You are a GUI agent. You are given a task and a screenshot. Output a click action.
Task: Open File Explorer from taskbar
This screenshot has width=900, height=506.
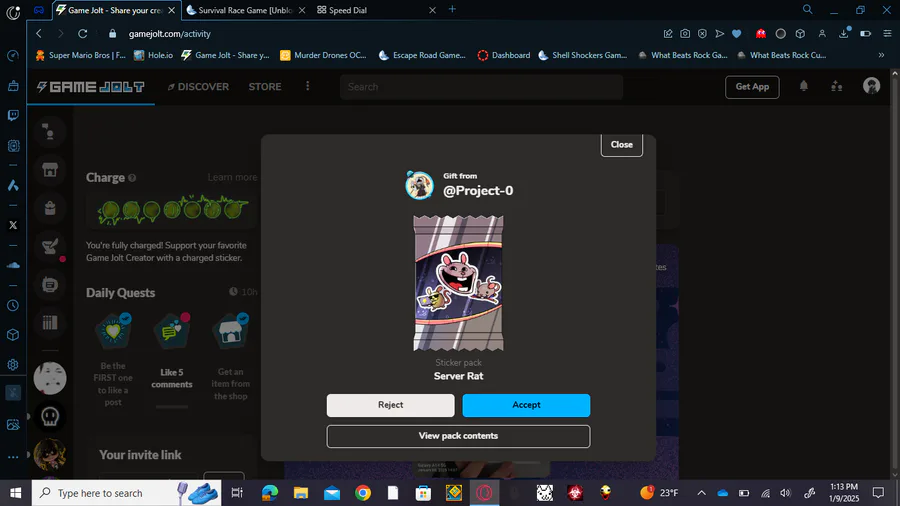pos(301,493)
